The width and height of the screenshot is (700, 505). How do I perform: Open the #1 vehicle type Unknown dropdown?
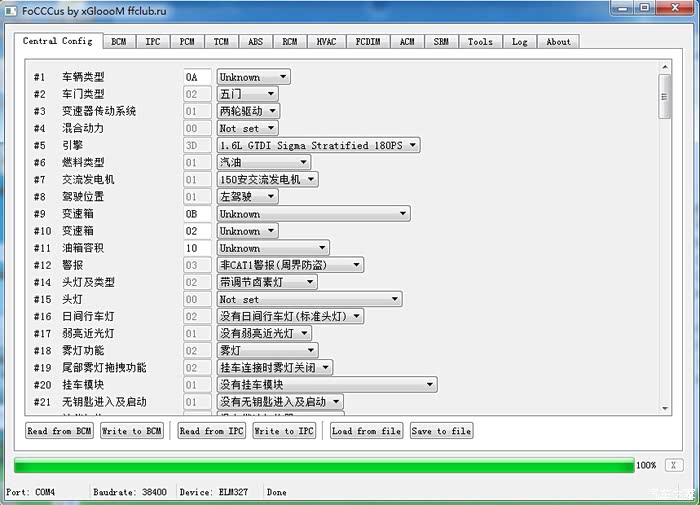coord(254,77)
